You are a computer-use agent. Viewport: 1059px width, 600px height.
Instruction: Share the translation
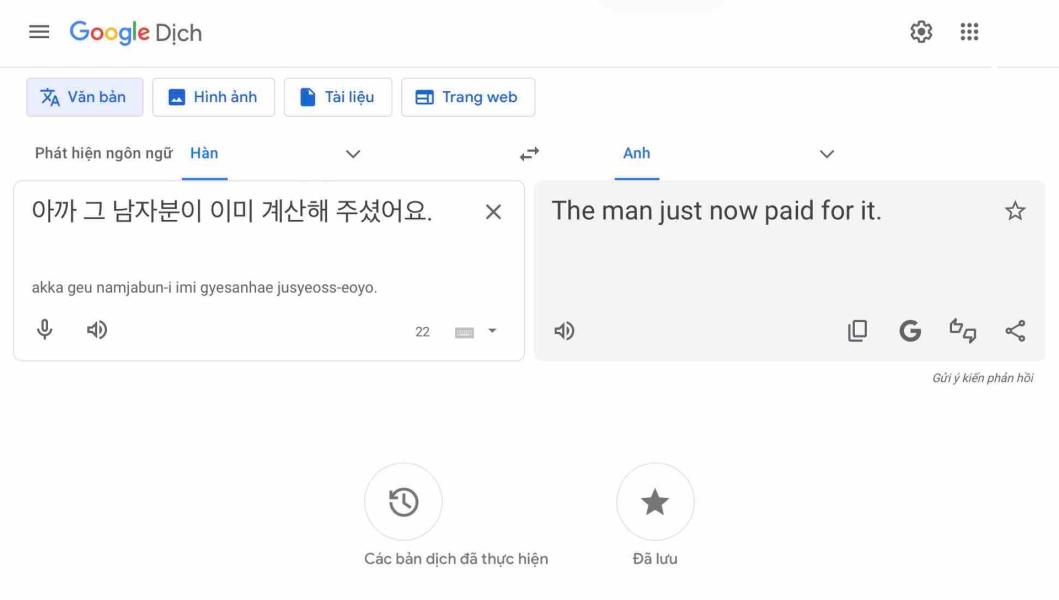[x=1015, y=330]
